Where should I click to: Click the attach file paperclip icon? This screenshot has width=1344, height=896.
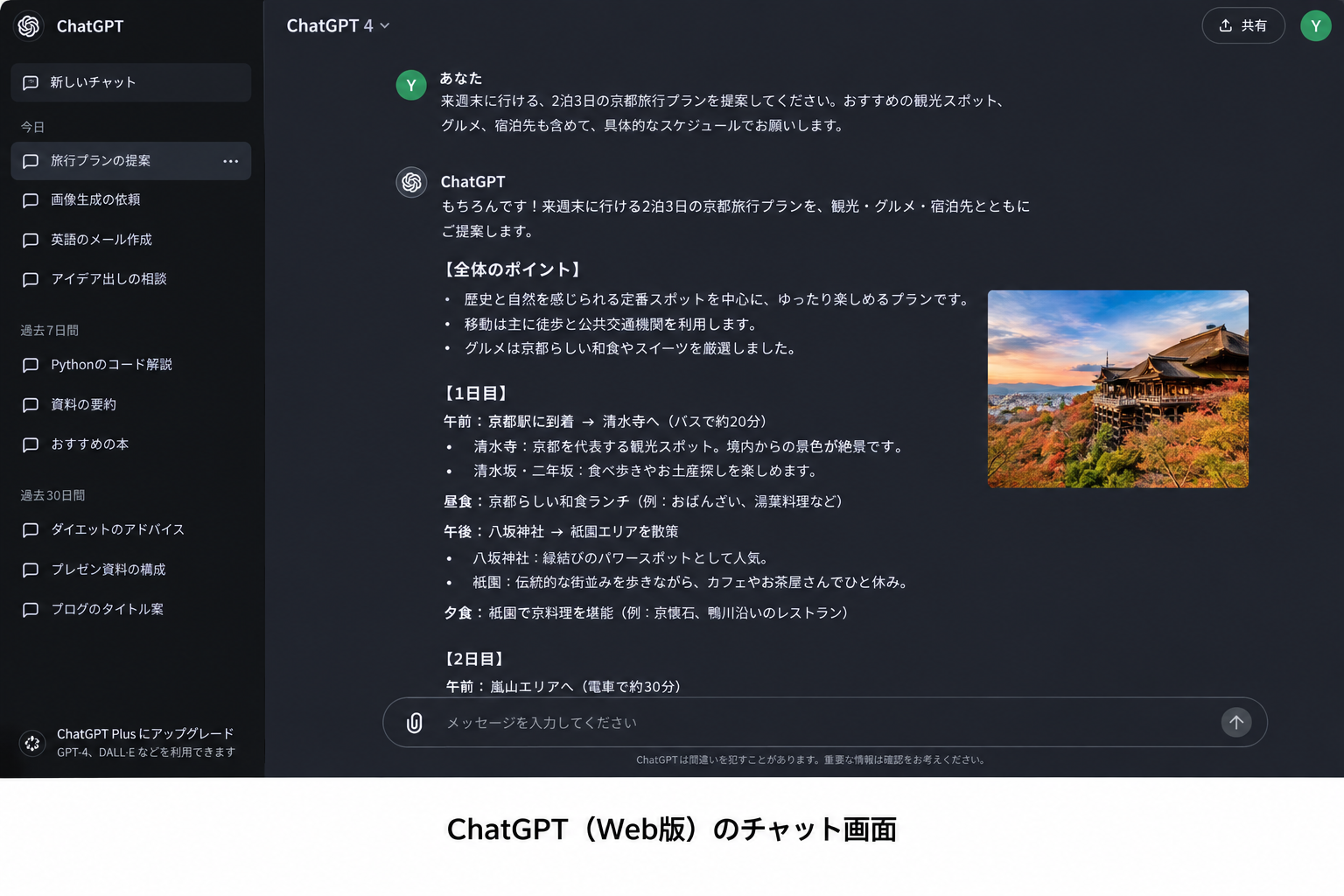(x=415, y=723)
